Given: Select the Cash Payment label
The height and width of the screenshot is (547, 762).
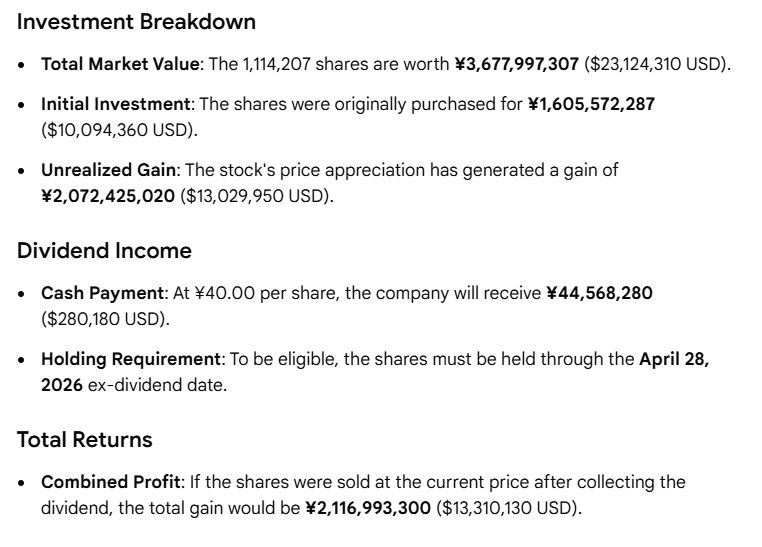Looking at the screenshot, I should [103, 293].
